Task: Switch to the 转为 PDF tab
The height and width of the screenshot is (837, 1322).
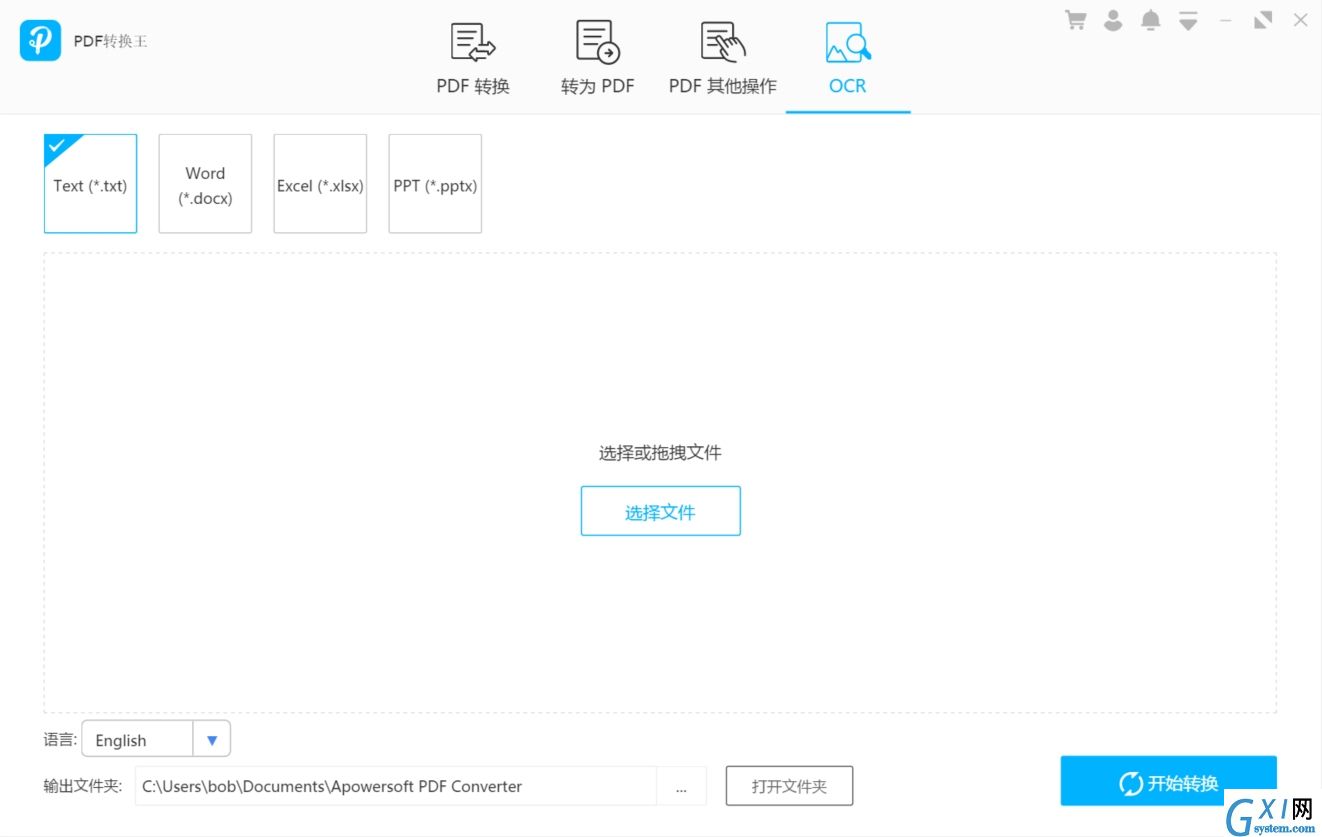Action: pyautogui.click(x=598, y=59)
